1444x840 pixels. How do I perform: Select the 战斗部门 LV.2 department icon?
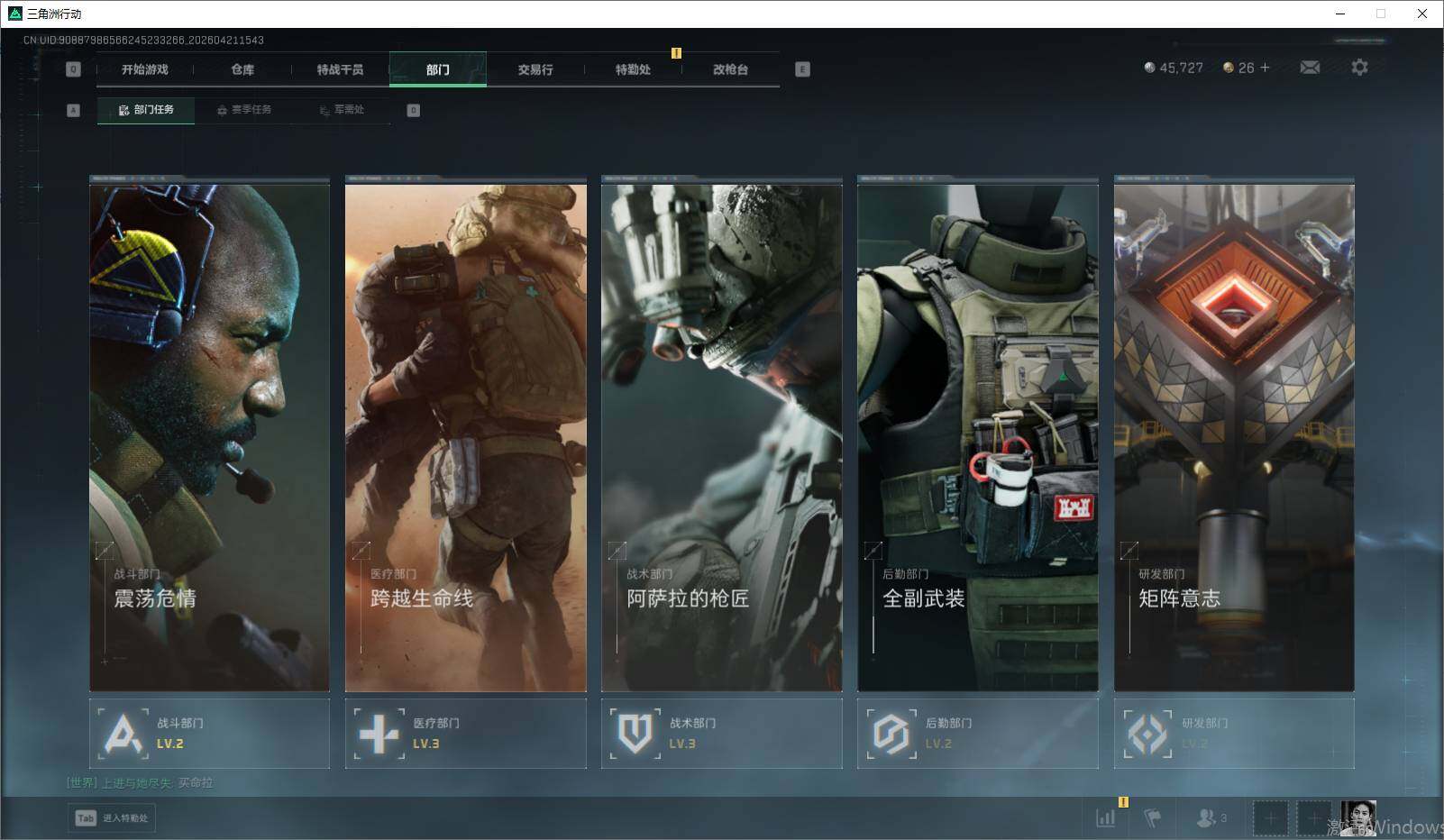coord(123,733)
